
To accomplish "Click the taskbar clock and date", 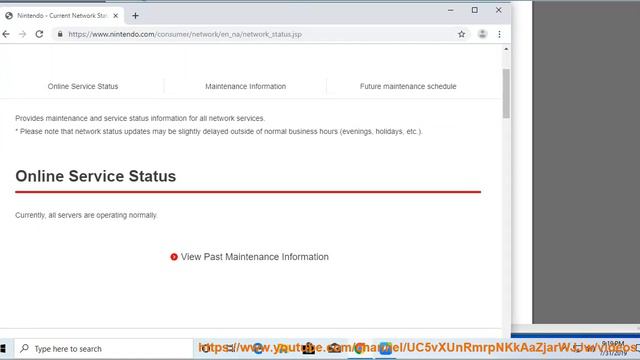I will 613,348.
